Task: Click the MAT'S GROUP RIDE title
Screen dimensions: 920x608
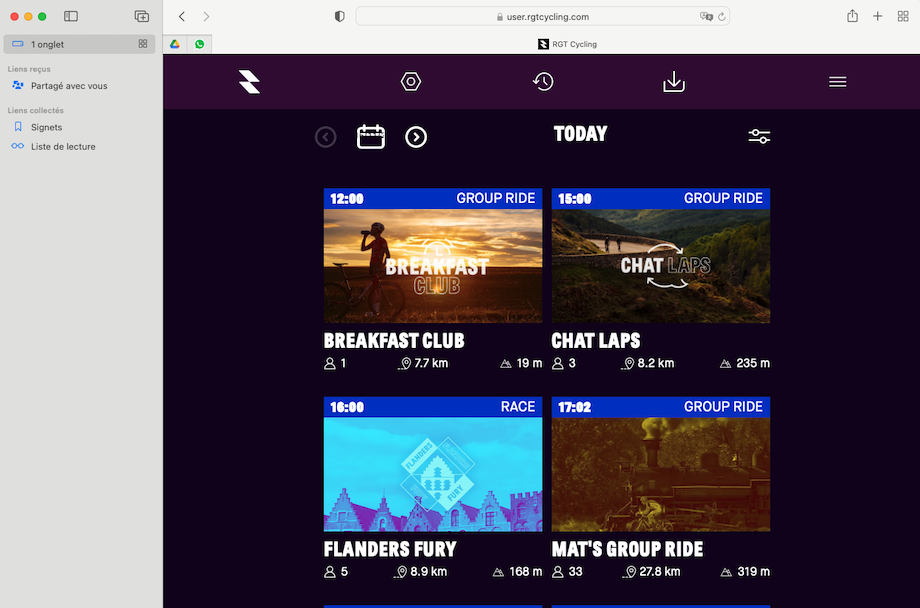Action: (x=627, y=549)
